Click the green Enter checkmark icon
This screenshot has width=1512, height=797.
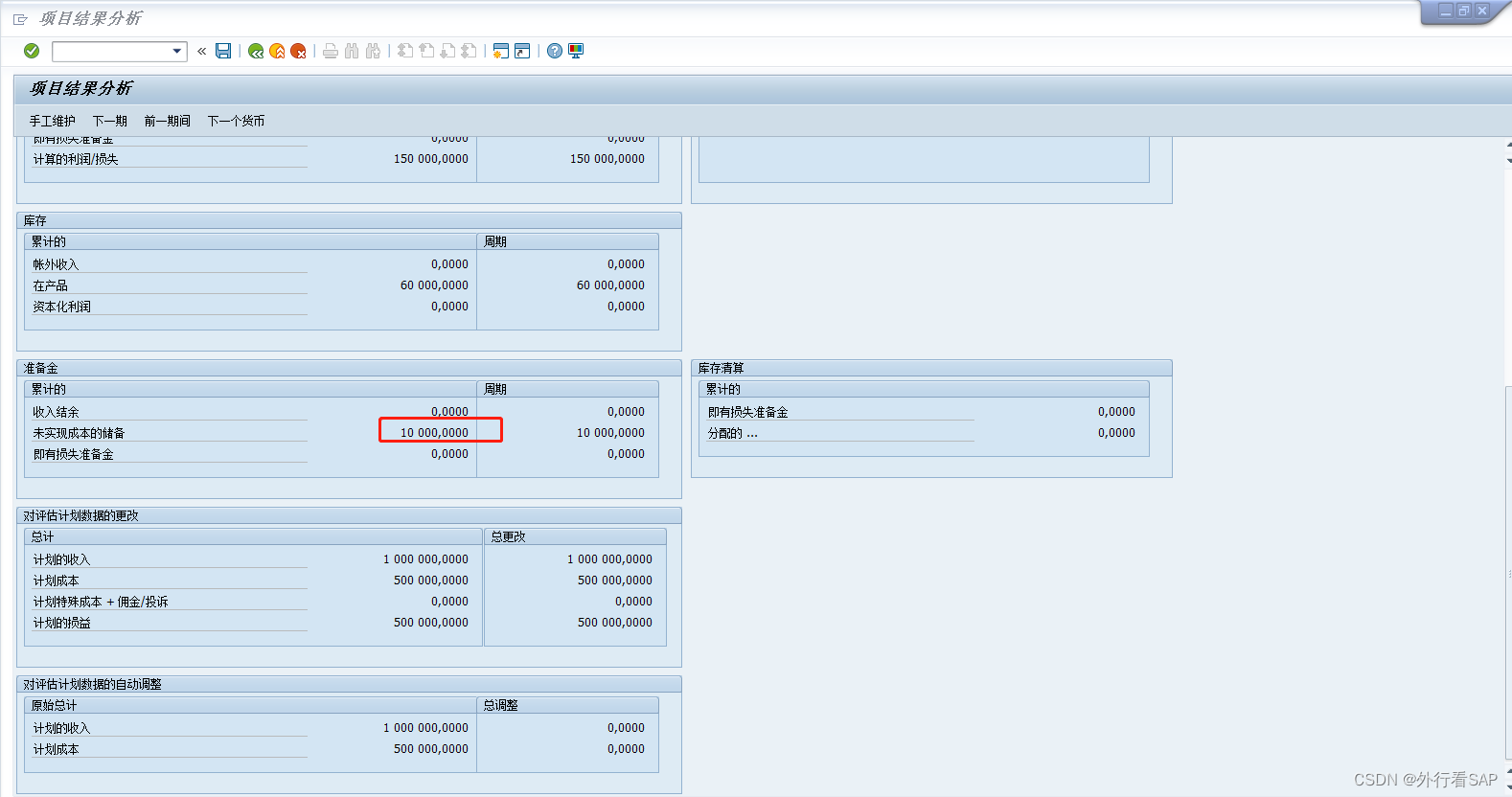pos(32,51)
